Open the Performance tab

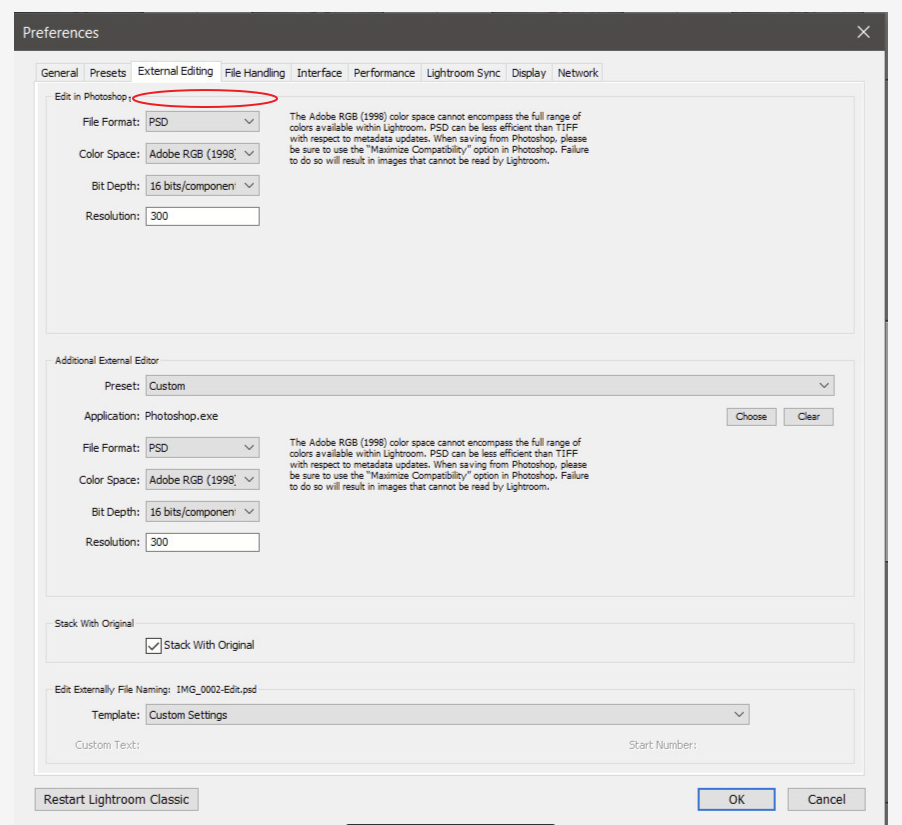[x=384, y=72]
